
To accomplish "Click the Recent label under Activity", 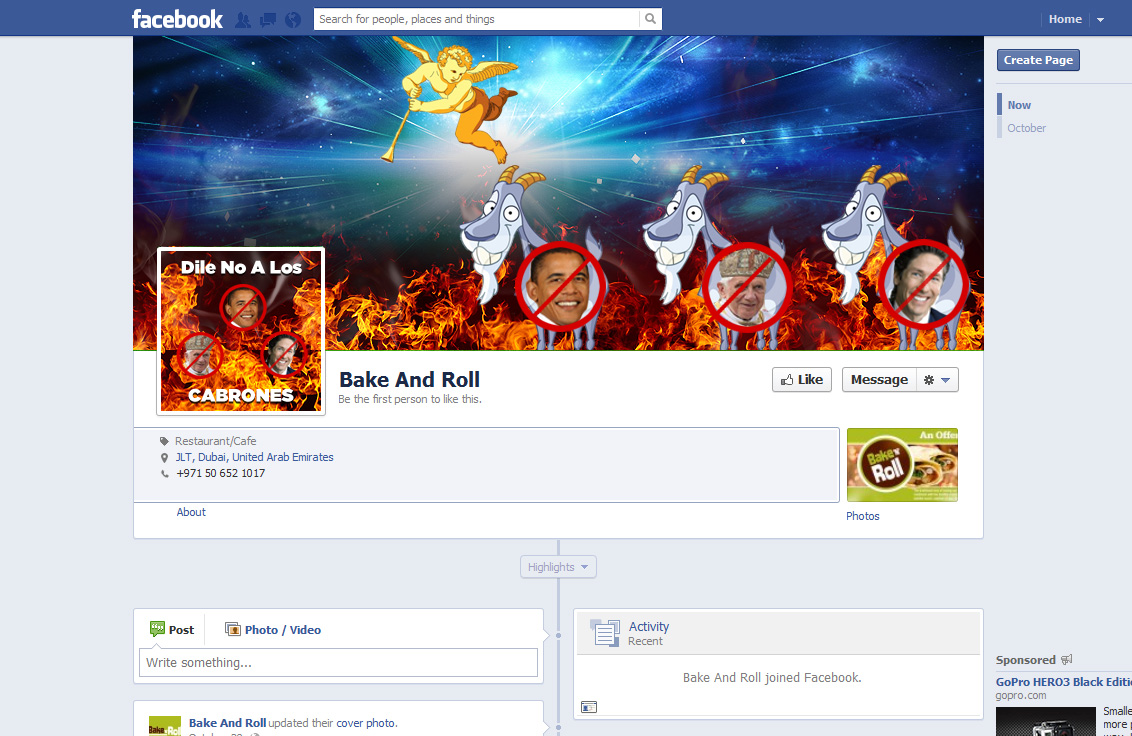I will [645, 641].
